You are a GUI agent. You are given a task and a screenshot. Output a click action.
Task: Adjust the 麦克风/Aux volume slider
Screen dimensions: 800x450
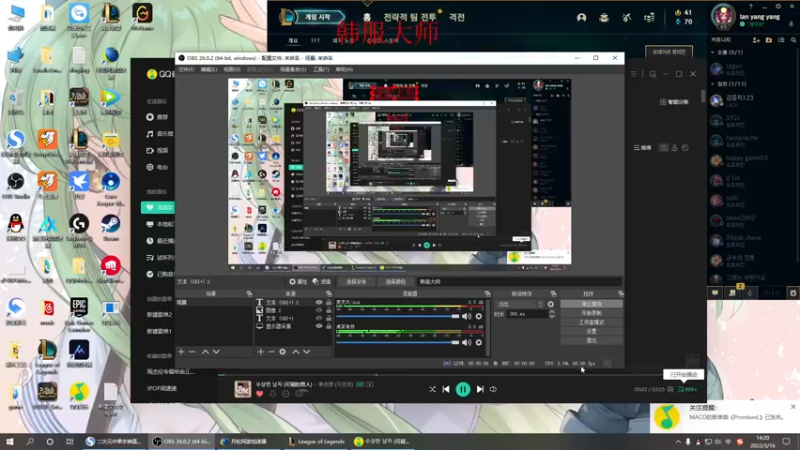[398, 316]
